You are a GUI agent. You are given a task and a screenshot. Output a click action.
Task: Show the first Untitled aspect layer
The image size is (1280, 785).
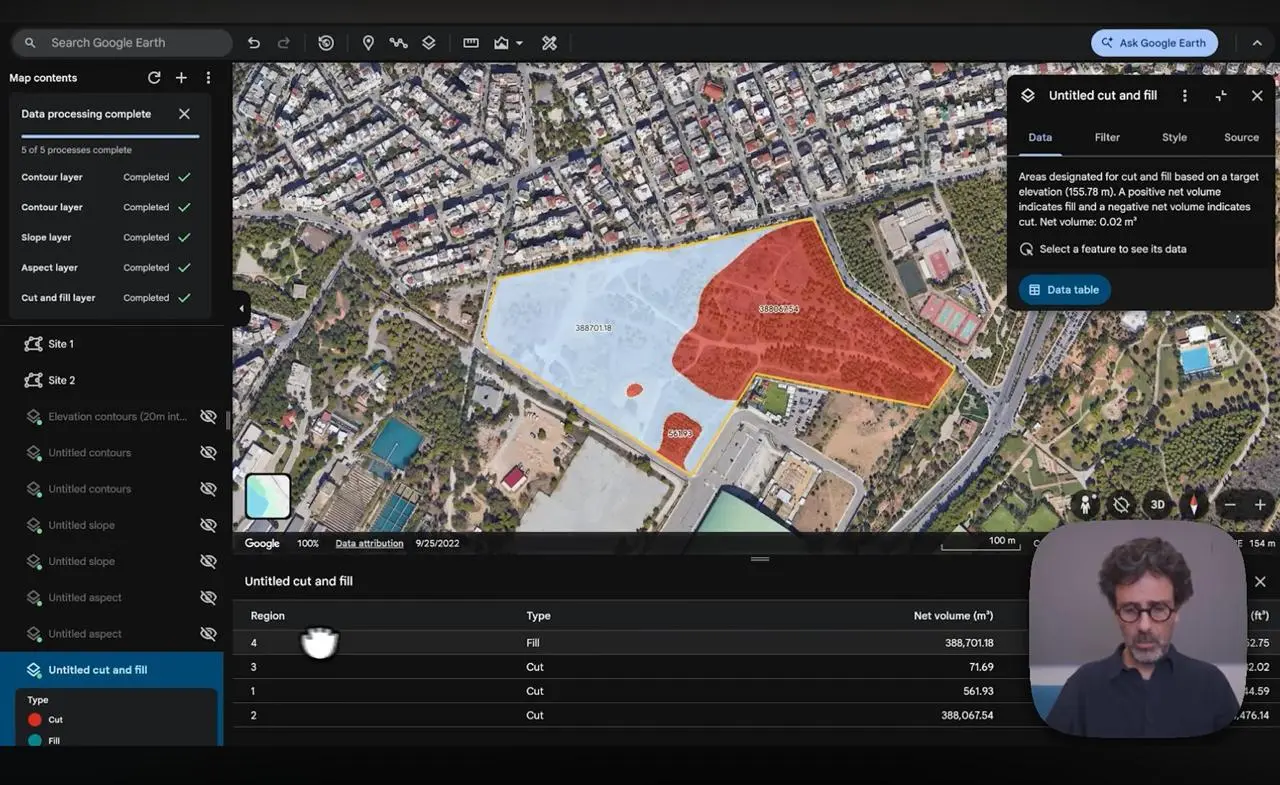[x=208, y=598]
